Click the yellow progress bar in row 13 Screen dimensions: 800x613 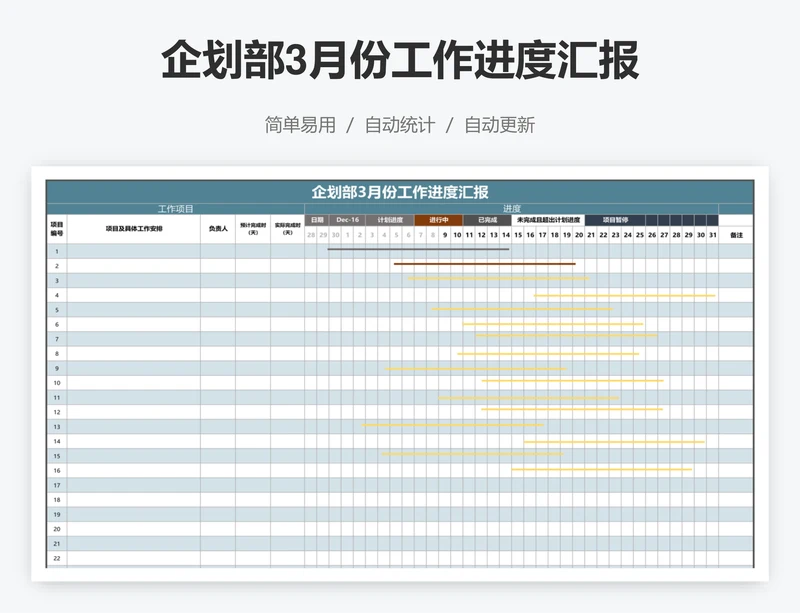click(x=453, y=425)
